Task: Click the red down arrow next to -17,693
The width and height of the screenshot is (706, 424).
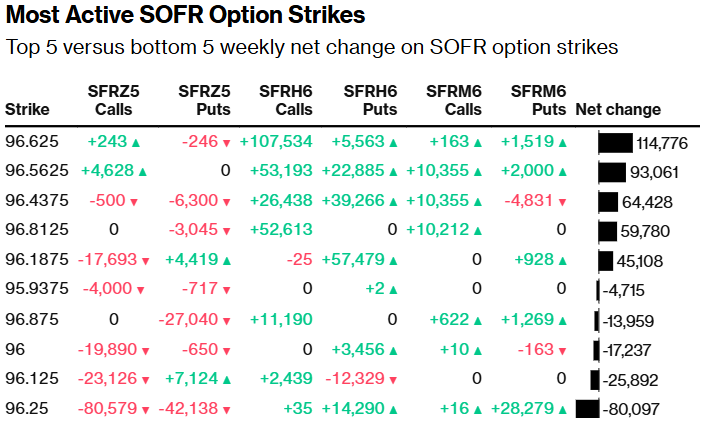Action: pos(146,261)
